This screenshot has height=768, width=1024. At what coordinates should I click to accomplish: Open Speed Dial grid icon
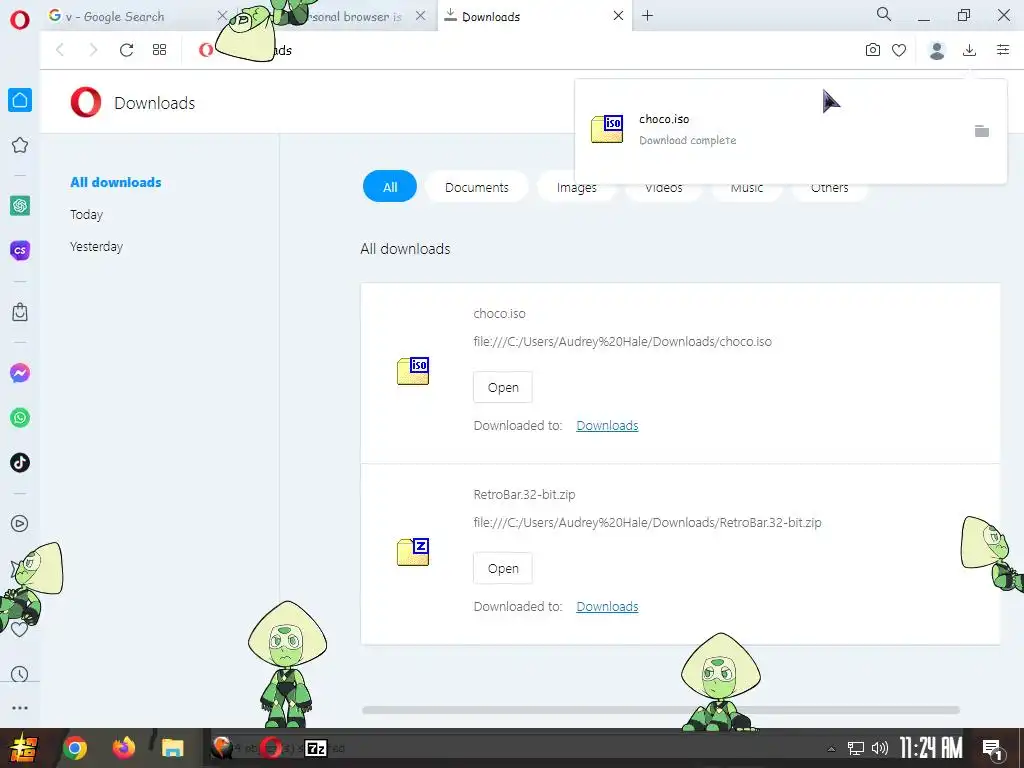(159, 50)
